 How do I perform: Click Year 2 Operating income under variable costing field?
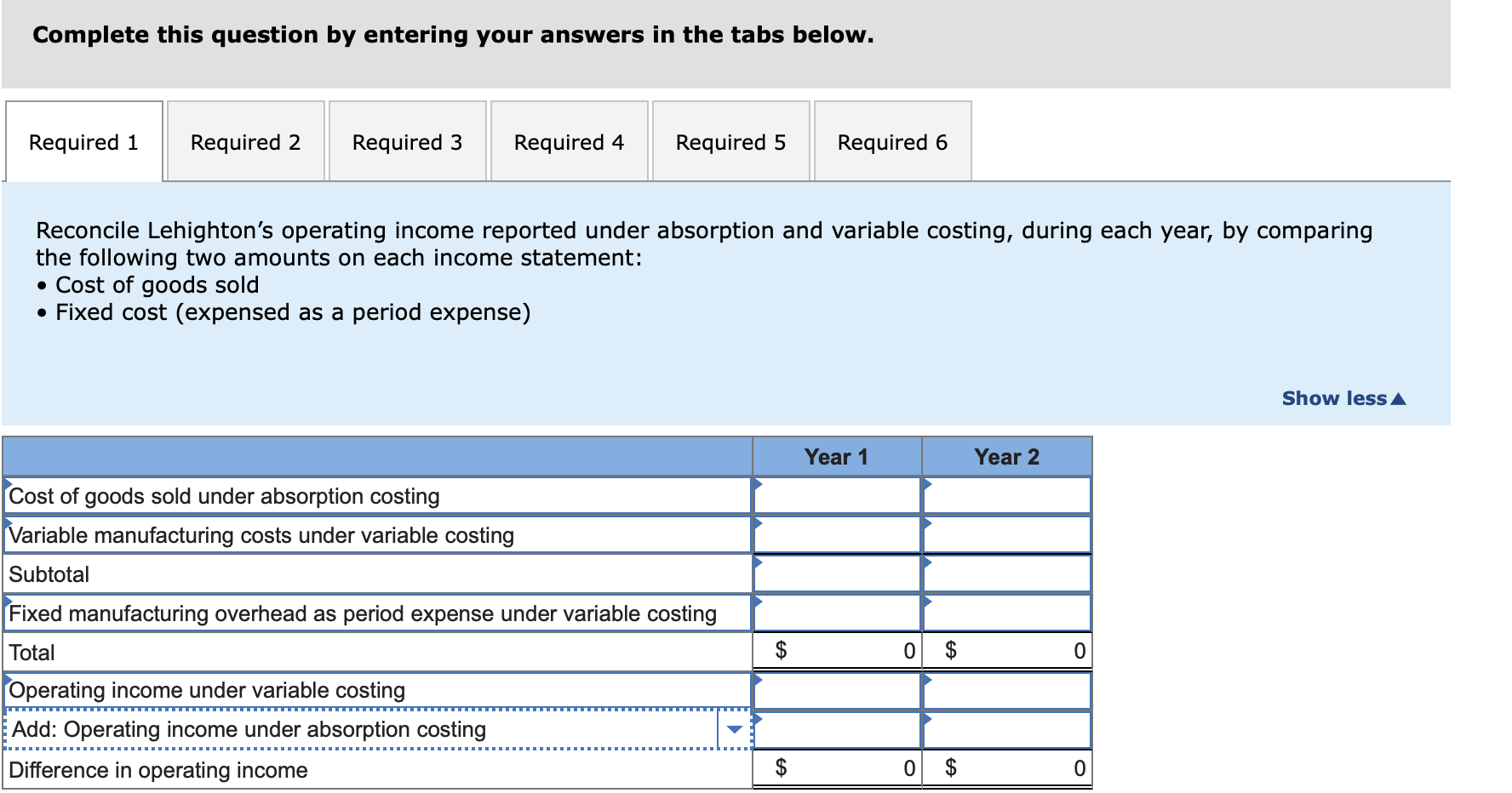pos(1009,689)
